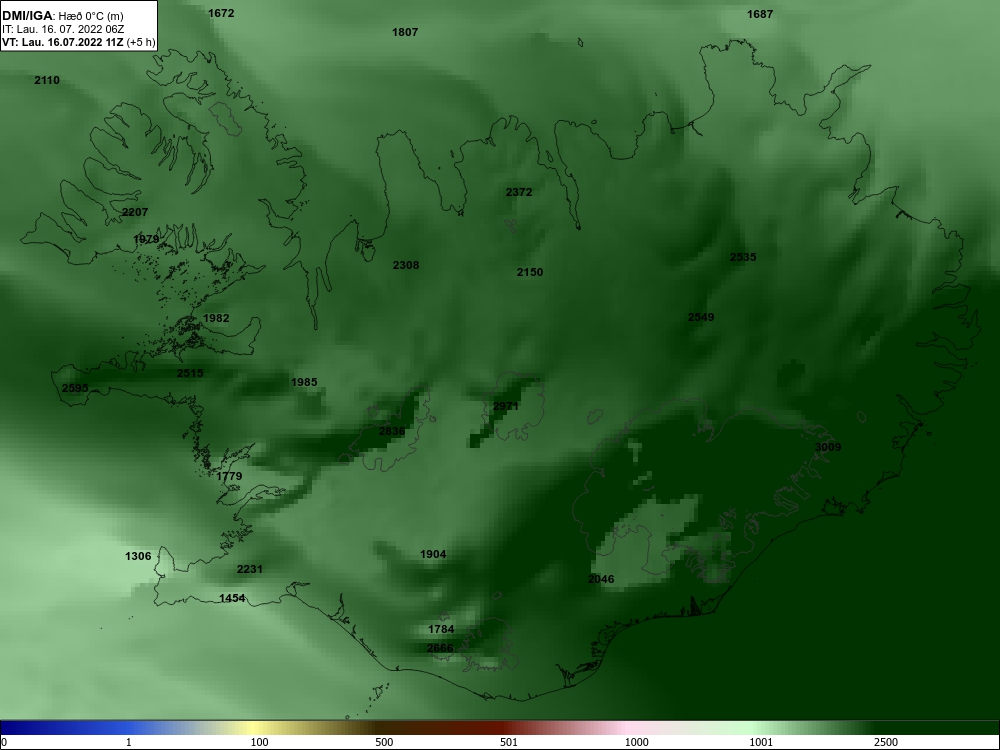Click the 100 tick on the color scale

259,742
